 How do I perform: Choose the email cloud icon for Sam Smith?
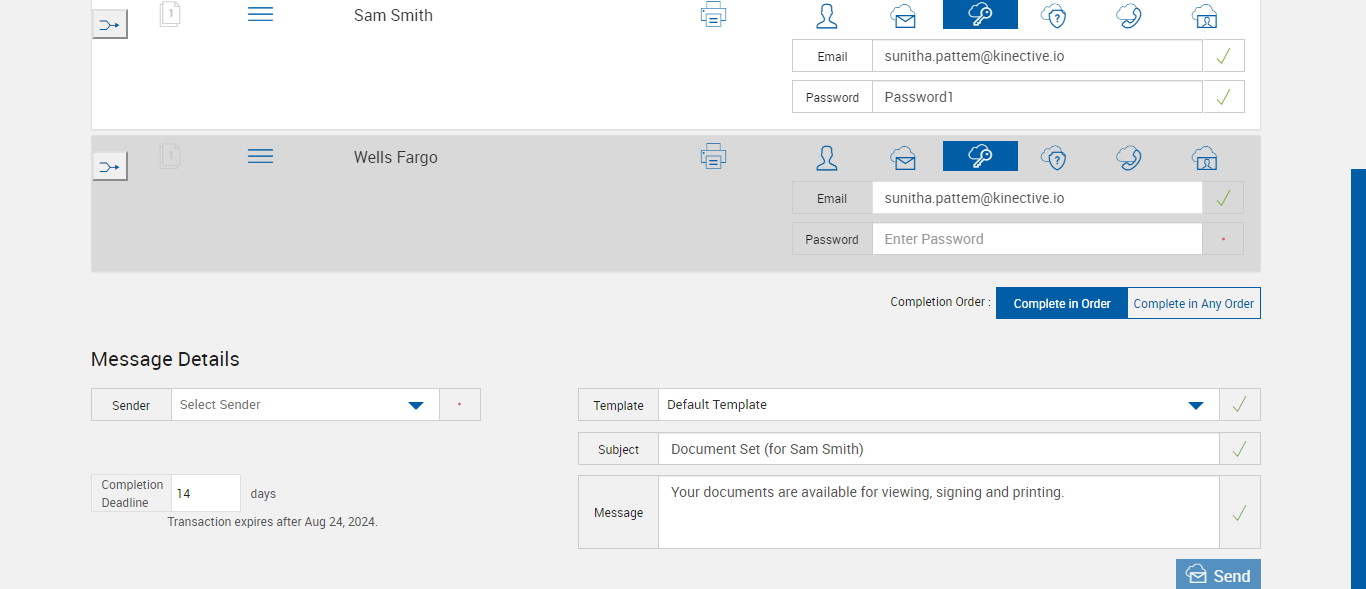click(903, 16)
